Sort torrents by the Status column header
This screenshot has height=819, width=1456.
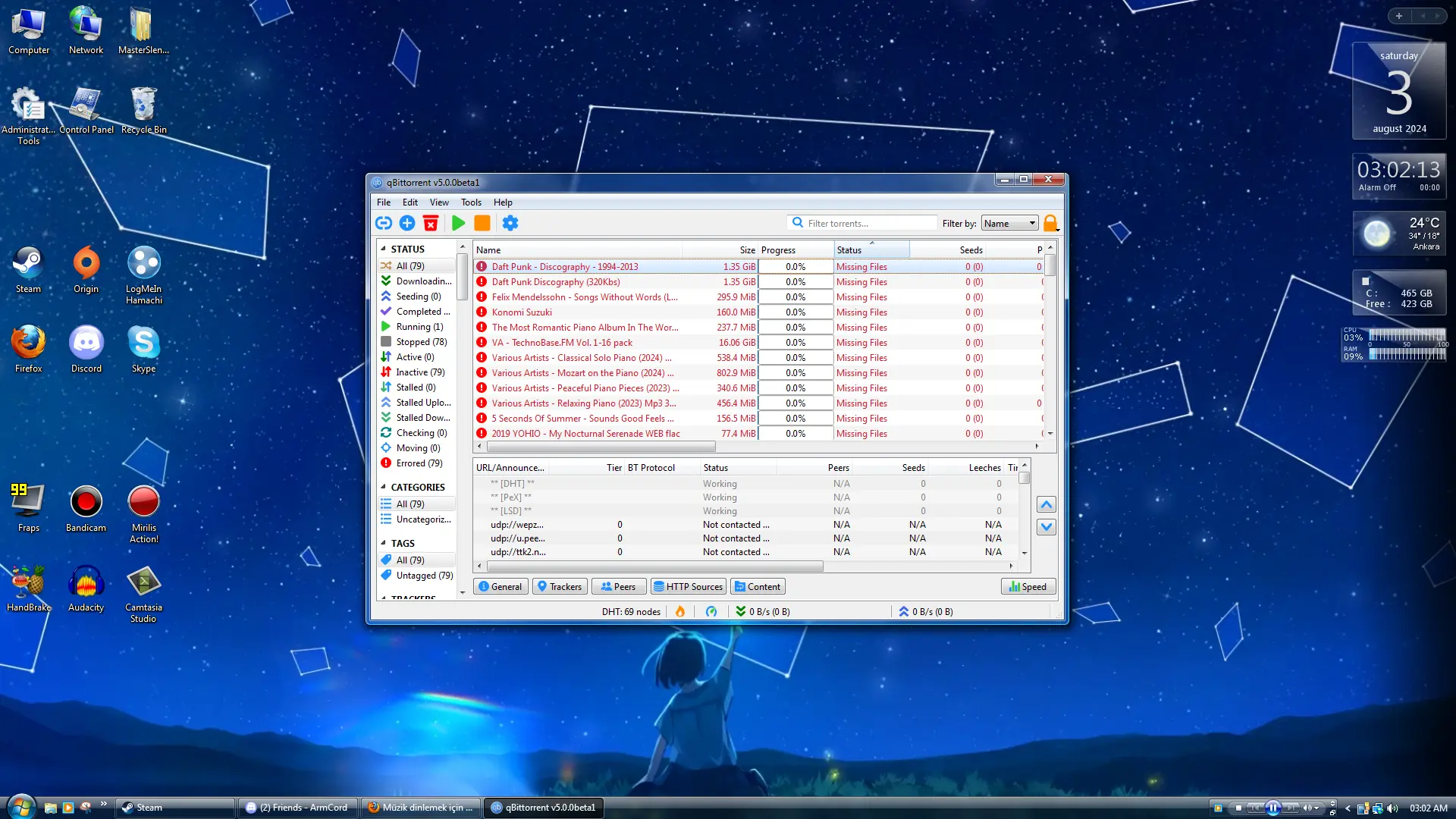click(x=871, y=249)
